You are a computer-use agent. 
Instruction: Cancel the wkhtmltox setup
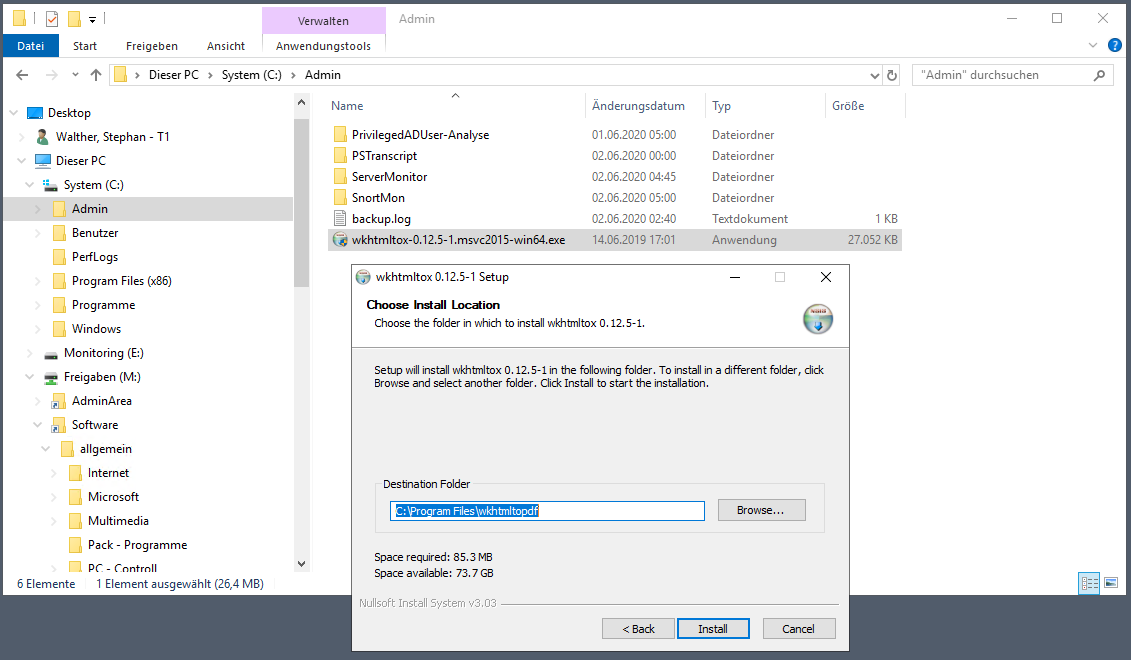[798, 629]
